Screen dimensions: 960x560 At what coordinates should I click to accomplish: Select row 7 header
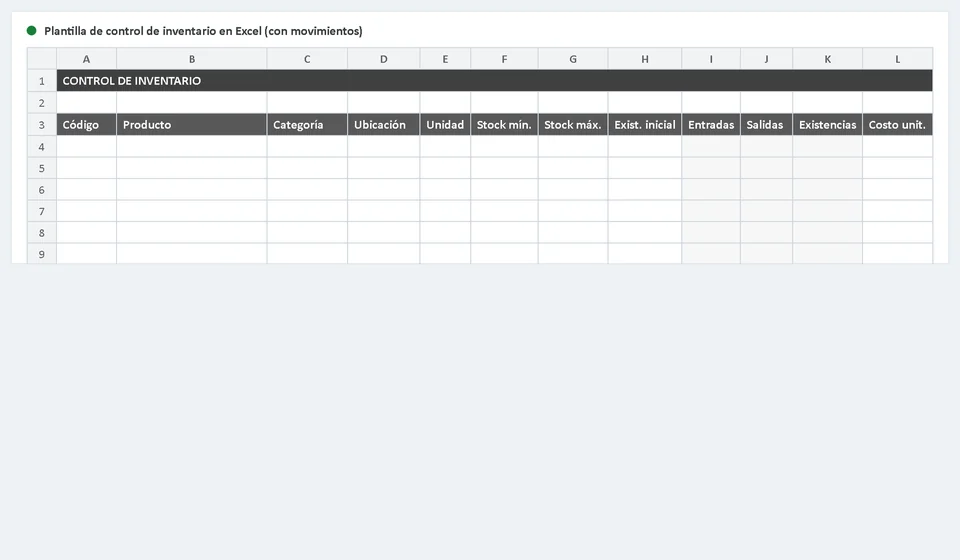[42, 211]
